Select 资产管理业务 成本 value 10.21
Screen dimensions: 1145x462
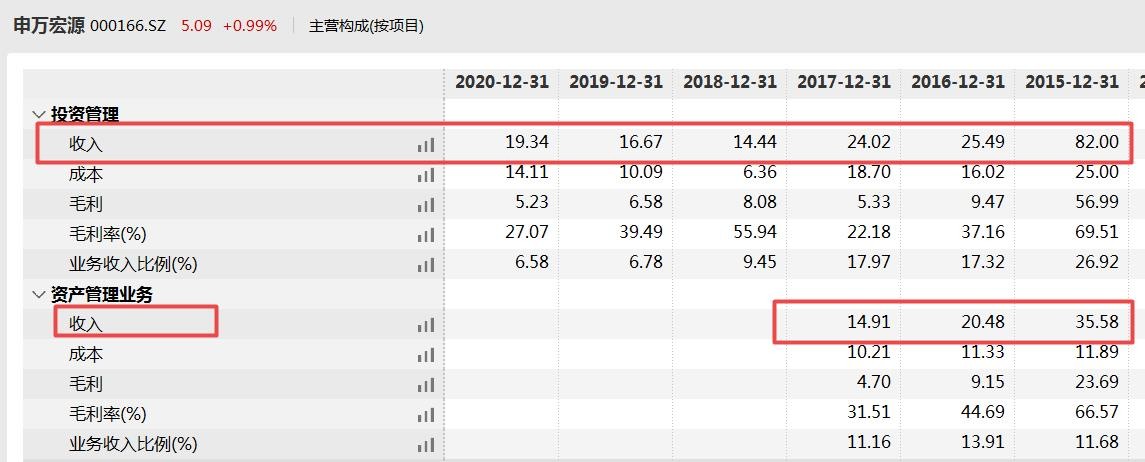[869, 353]
